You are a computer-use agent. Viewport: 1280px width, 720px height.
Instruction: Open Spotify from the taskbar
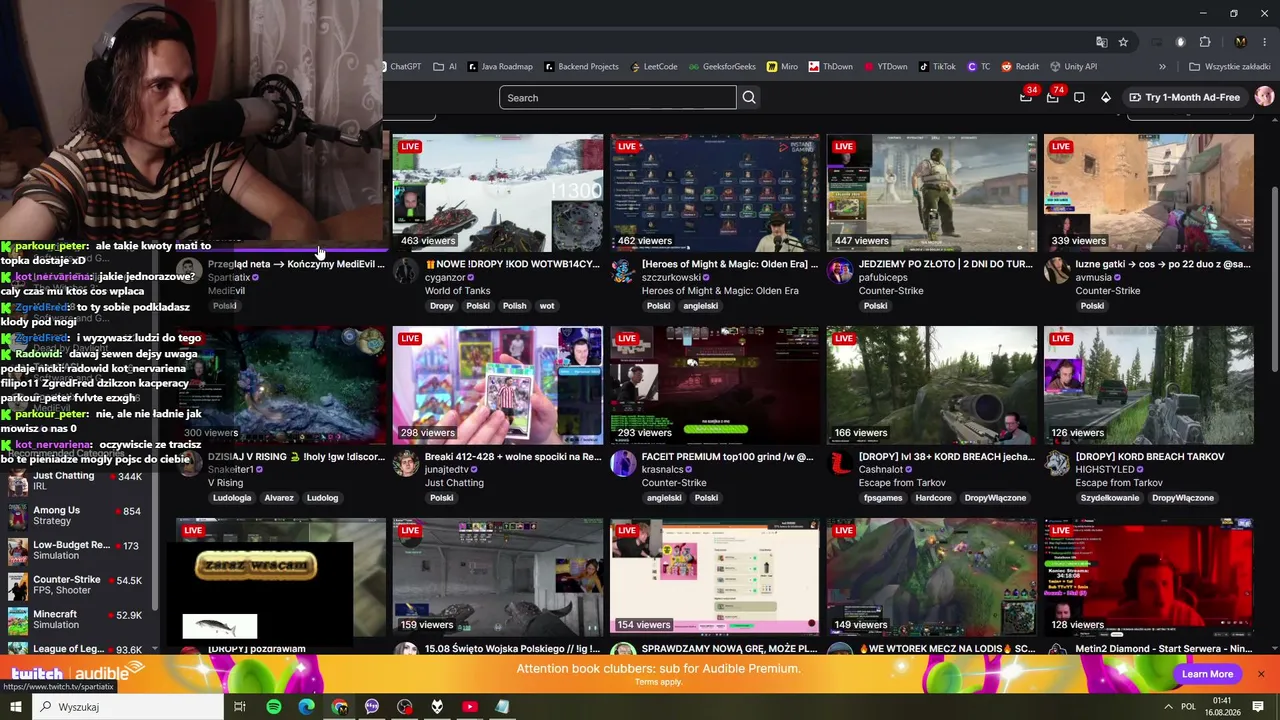pos(274,707)
